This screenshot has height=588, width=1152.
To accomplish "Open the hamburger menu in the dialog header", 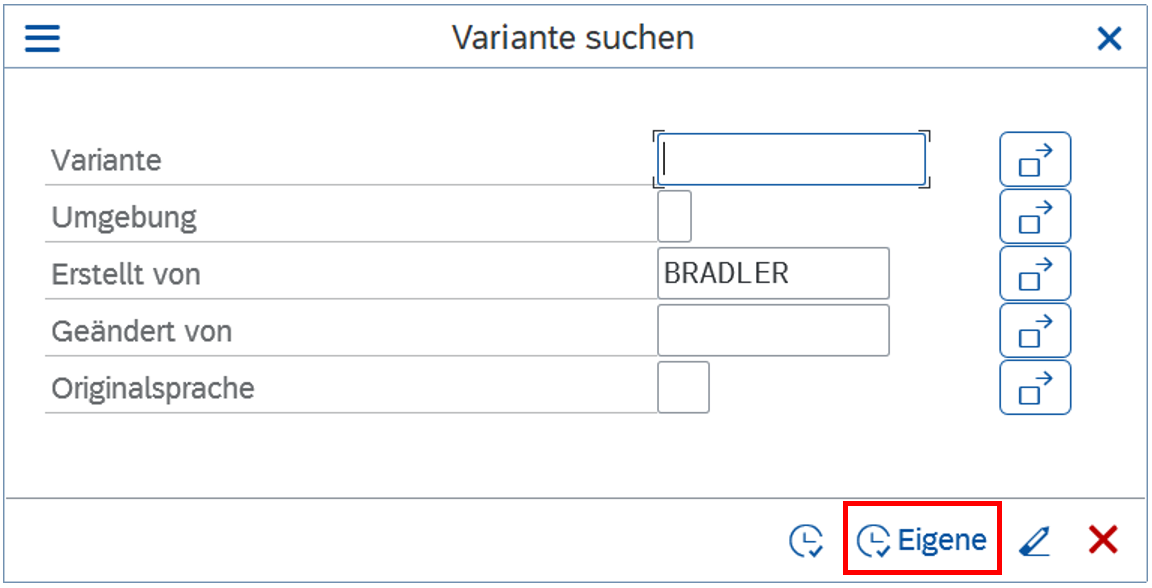I will [42, 38].
